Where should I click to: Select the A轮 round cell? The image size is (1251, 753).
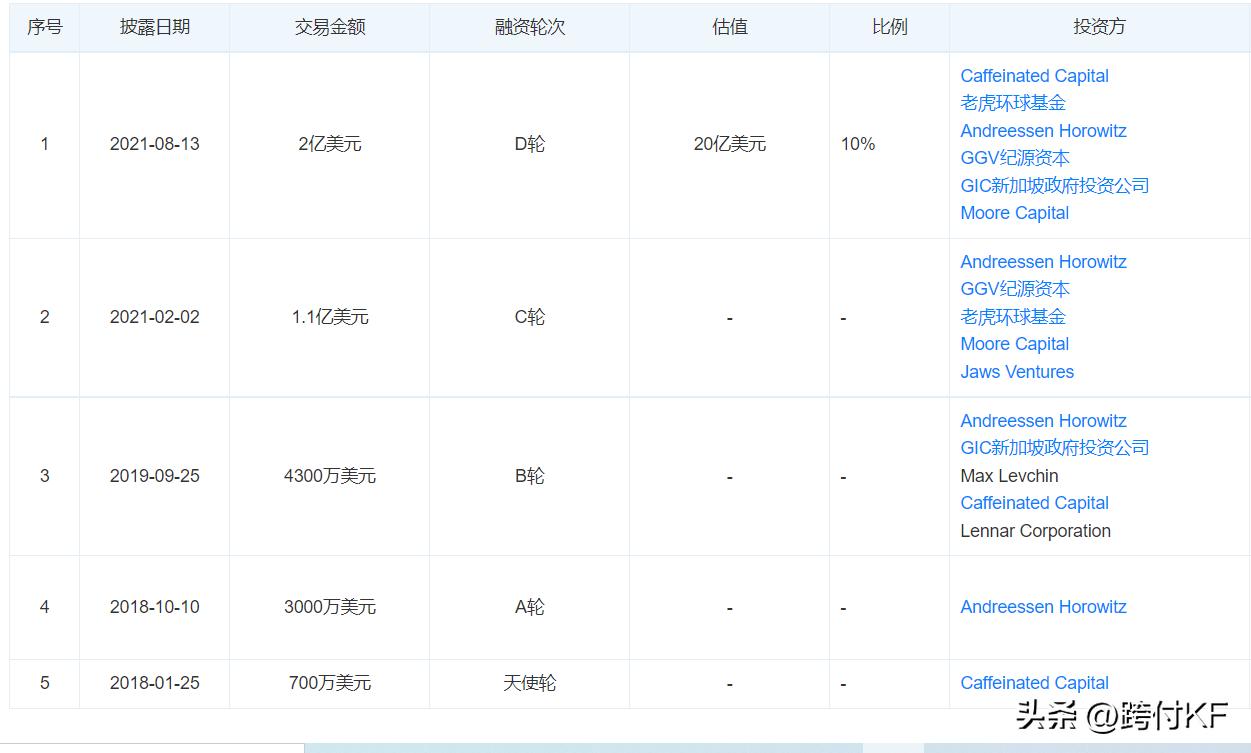tap(529, 607)
